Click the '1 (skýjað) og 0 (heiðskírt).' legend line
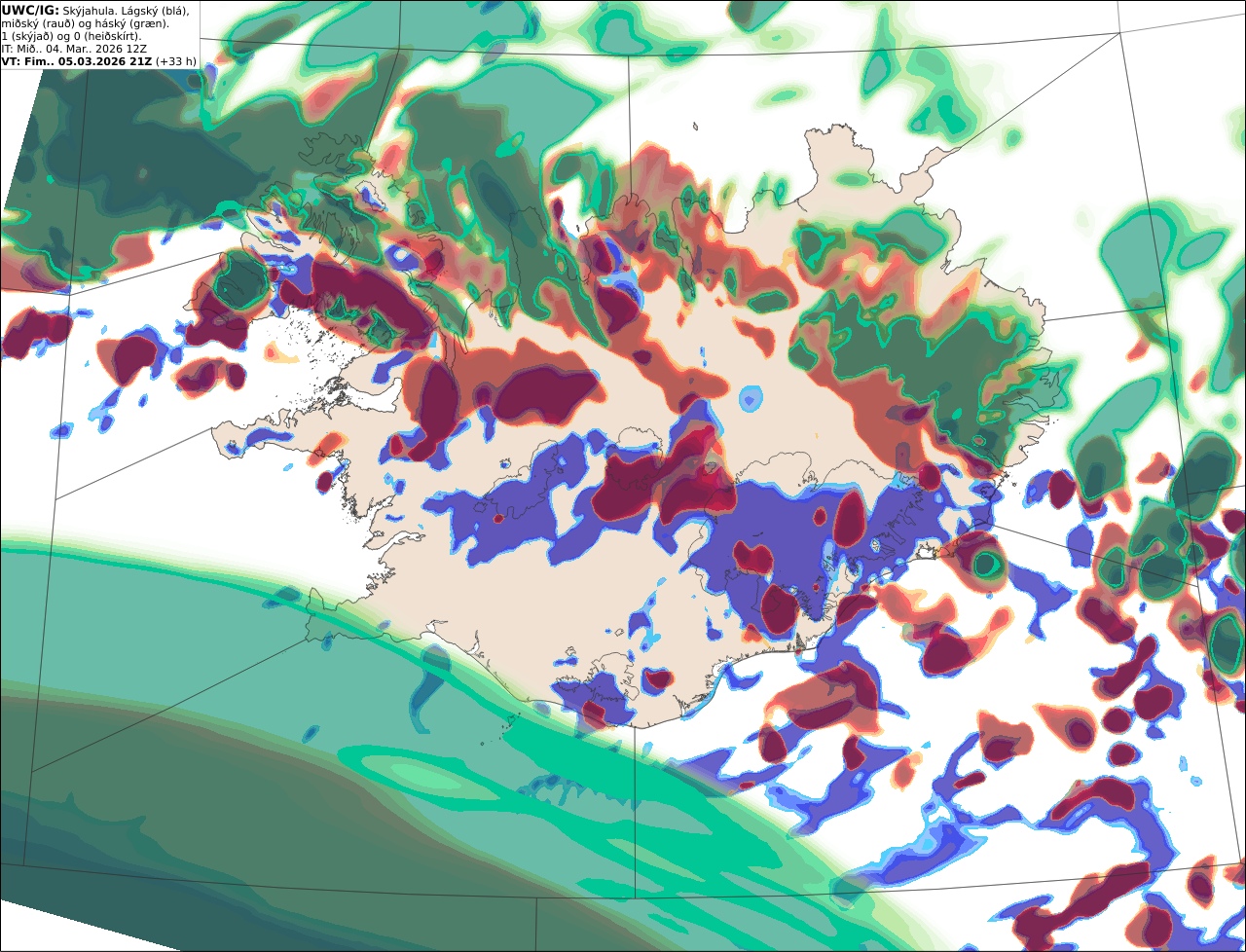 tap(72, 35)
